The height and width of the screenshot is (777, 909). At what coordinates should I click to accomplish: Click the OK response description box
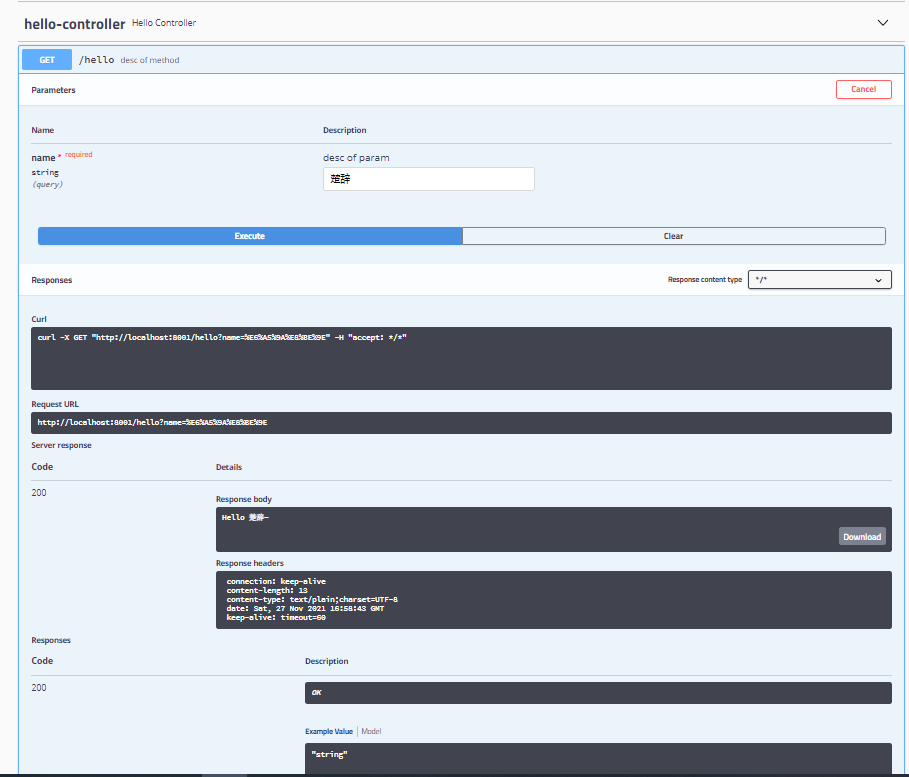(597, 692)
